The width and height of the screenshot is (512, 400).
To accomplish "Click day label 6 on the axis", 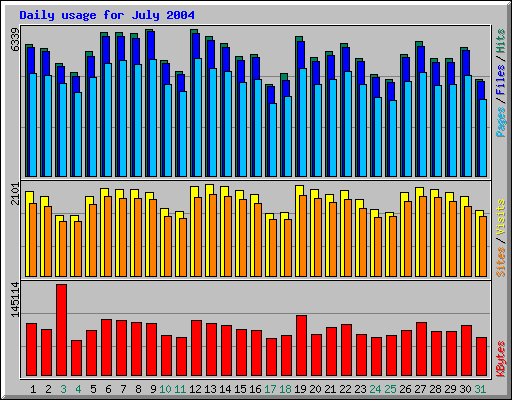I will pyautogui.click(x=108, y=389).
